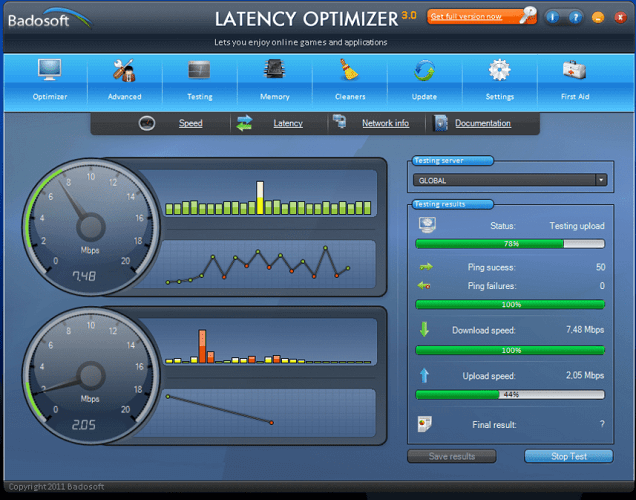This screenshot has width=636, height=500.
Task: Click the upload speed blue arrow
Action: coord(424,376)
